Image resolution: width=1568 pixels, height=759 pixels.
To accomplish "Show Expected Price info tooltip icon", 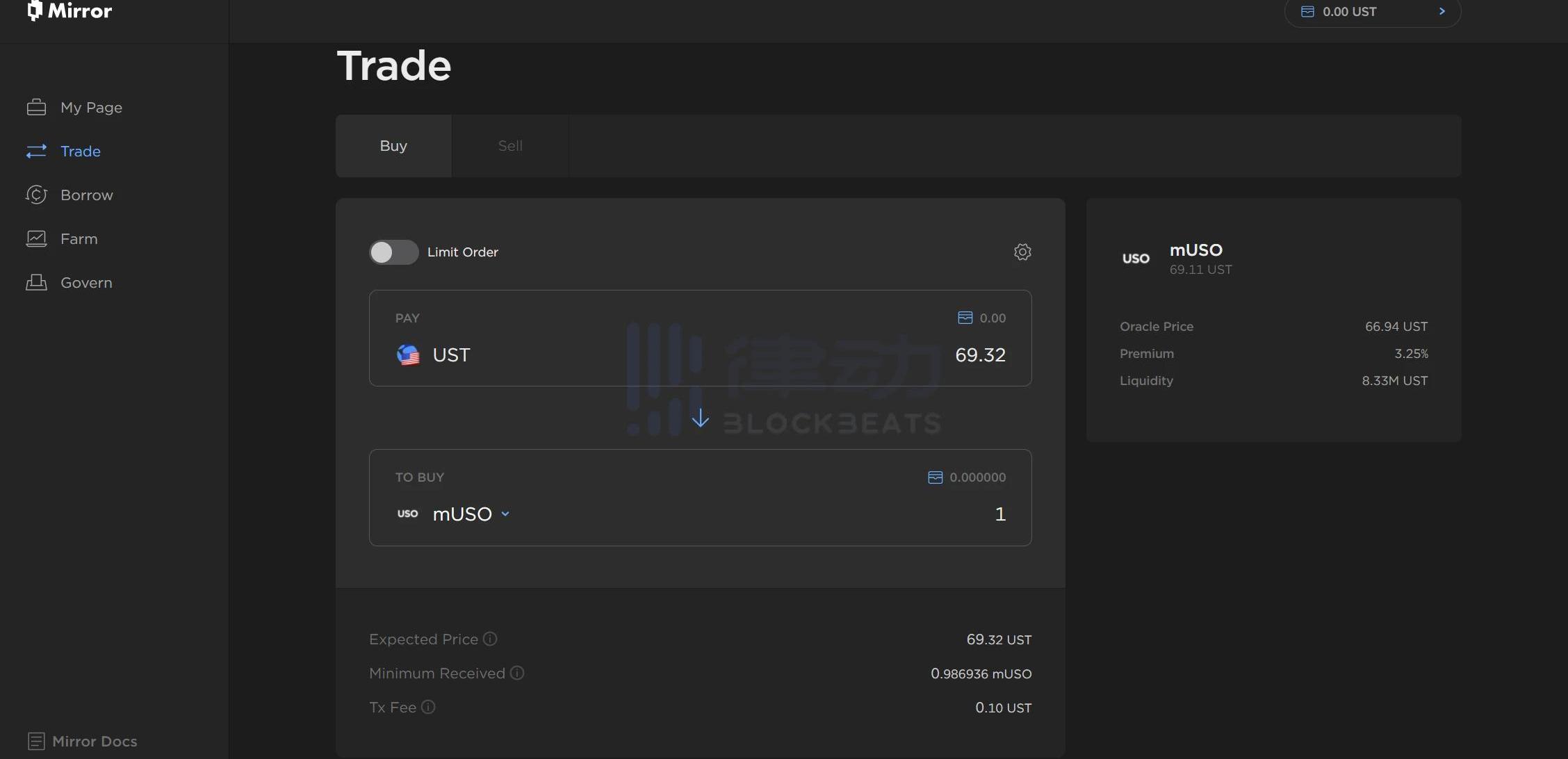I will pos(490,639).
